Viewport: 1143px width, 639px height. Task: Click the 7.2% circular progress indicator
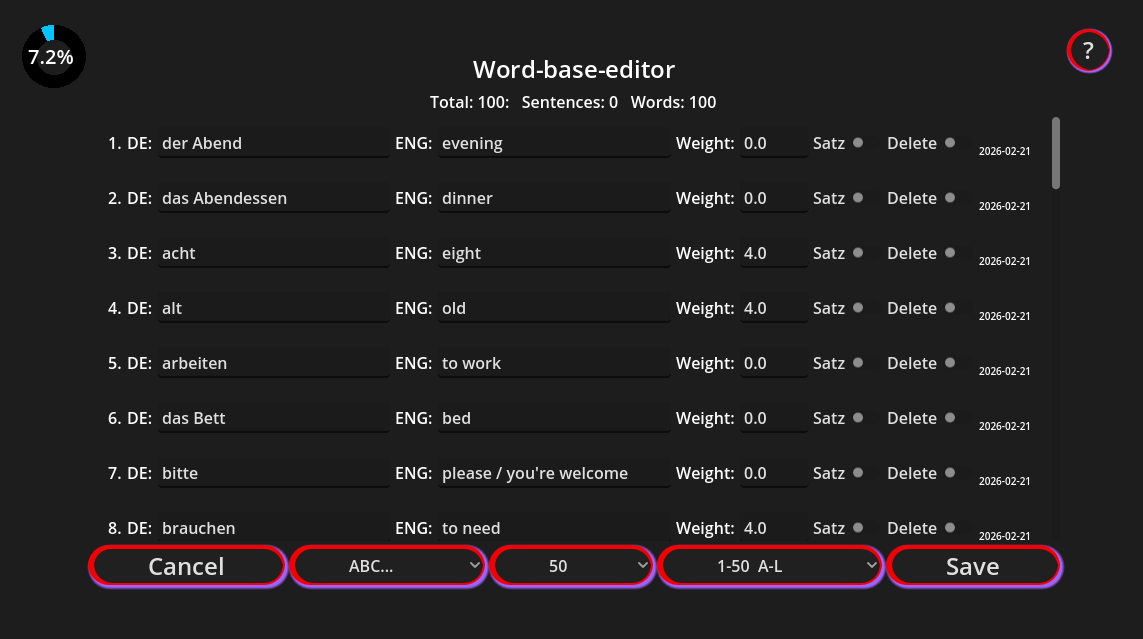tap(53, 57)
